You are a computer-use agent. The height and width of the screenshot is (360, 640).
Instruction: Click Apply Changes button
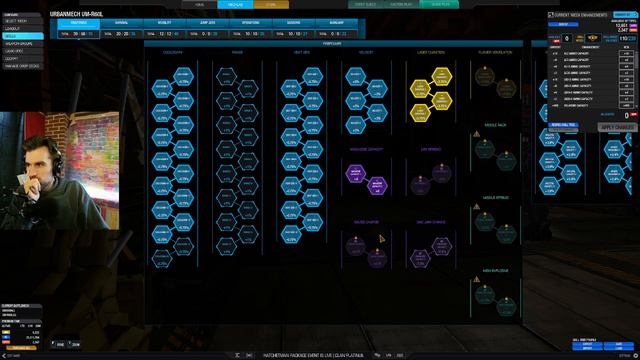[x=617, y=127]
